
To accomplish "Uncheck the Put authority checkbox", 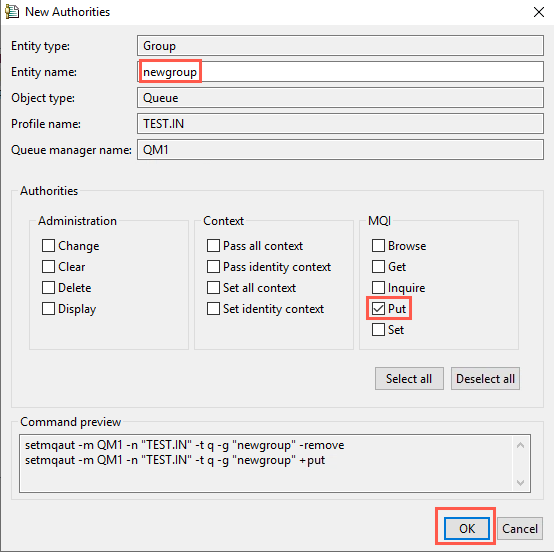I will [x=378, y=309].
